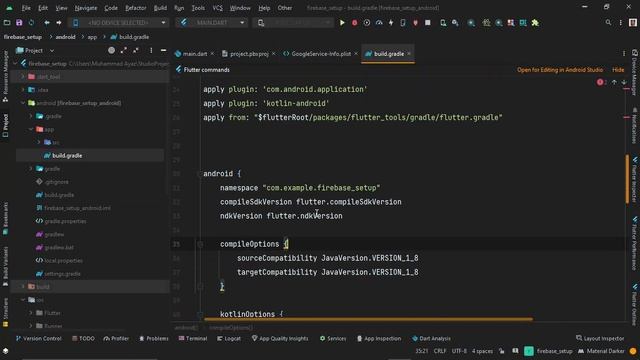Collapse the ios folder in tree
The height and width of the screenshot is (360, 640).
pyautogui.click(x=23, y=300)
